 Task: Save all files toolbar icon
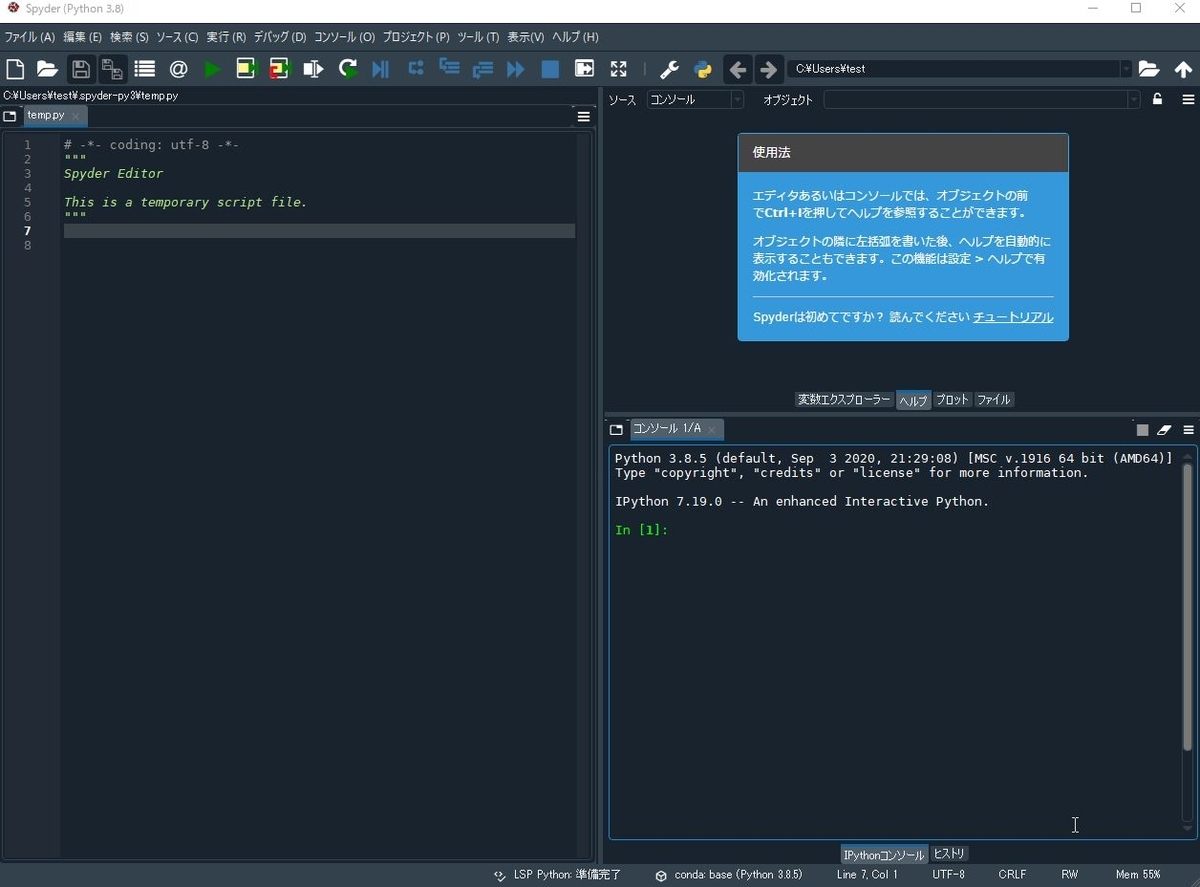click(x=112, y=69)
